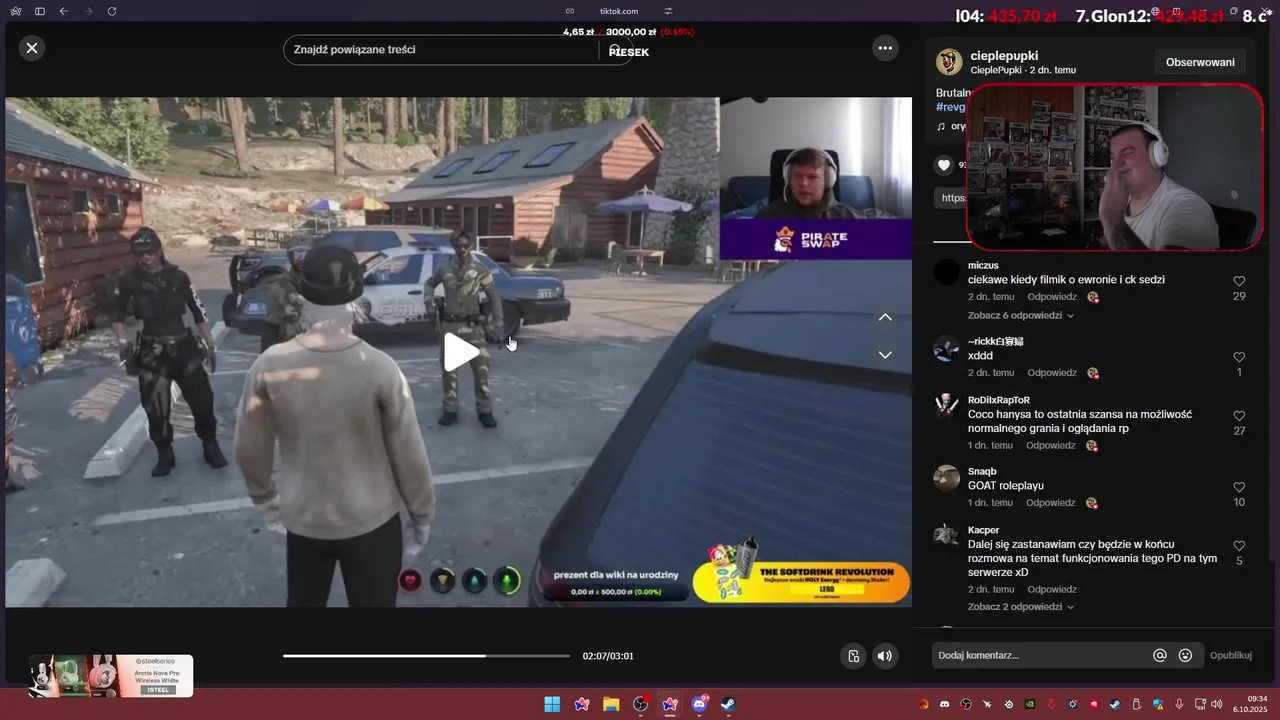Open the three-dot more options menu
The image size is (1280, 720).
(x=885, y=48)
